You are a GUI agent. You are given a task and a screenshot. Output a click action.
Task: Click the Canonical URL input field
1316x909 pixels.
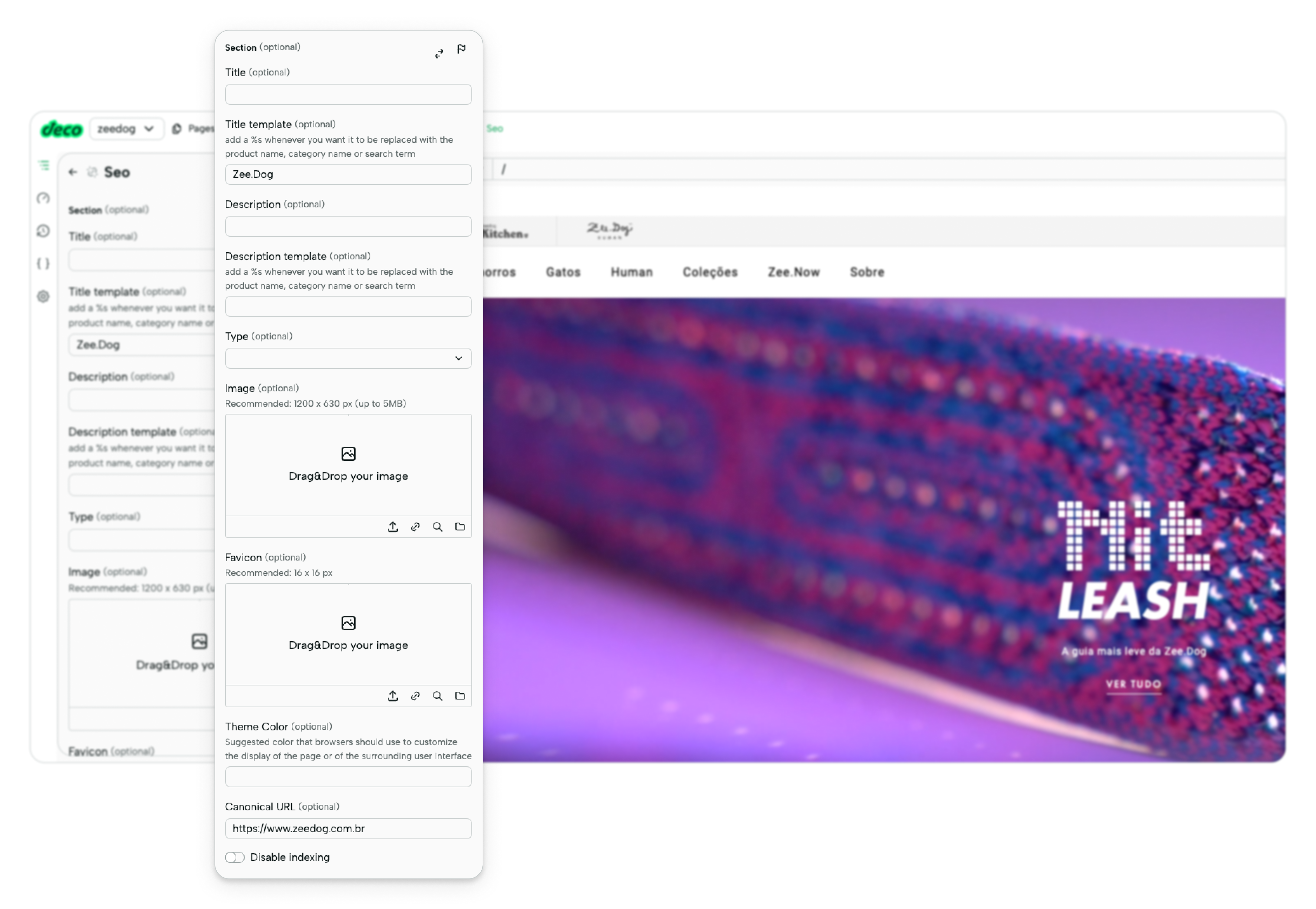pyautogui.click(x=348, y=829)
